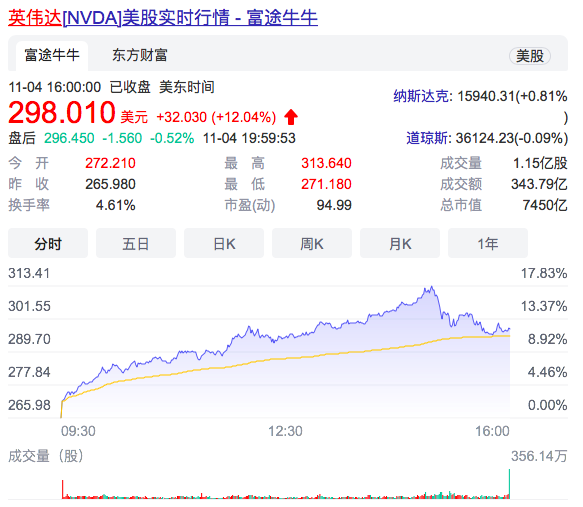Switch to the 东方财富 source tab
The width and height of the screenshot is (583, 507).
[140, 55]
